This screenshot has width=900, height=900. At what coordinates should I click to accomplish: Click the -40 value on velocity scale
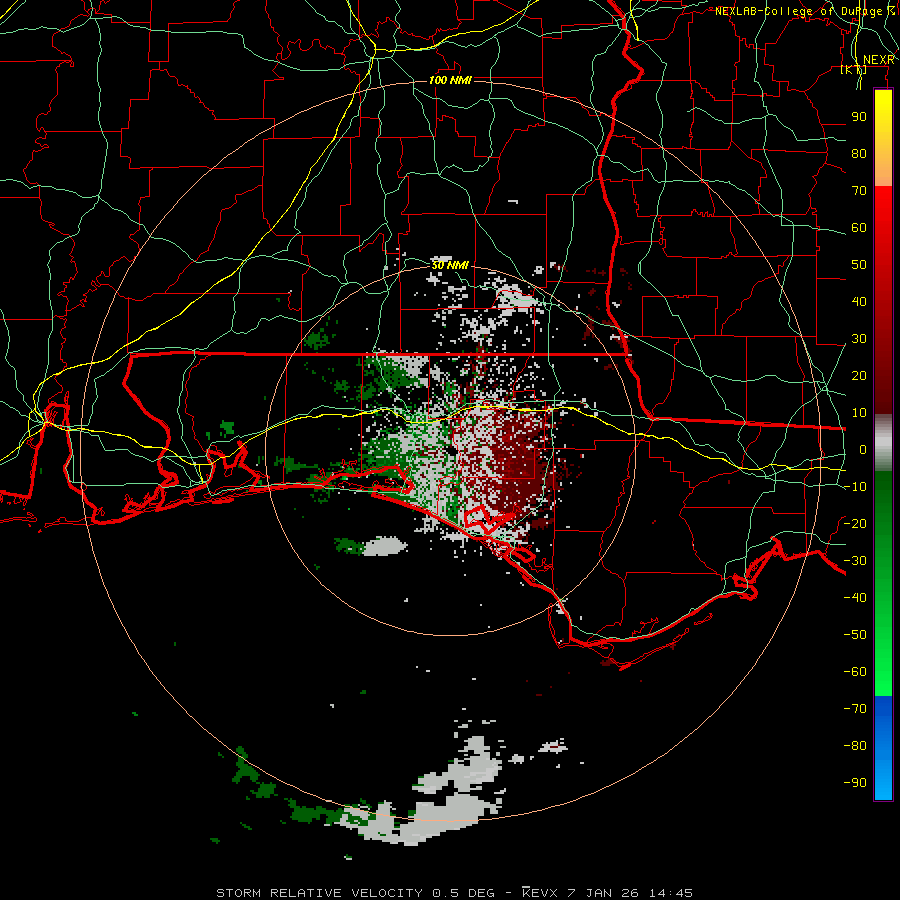click(x=855, y=598)
